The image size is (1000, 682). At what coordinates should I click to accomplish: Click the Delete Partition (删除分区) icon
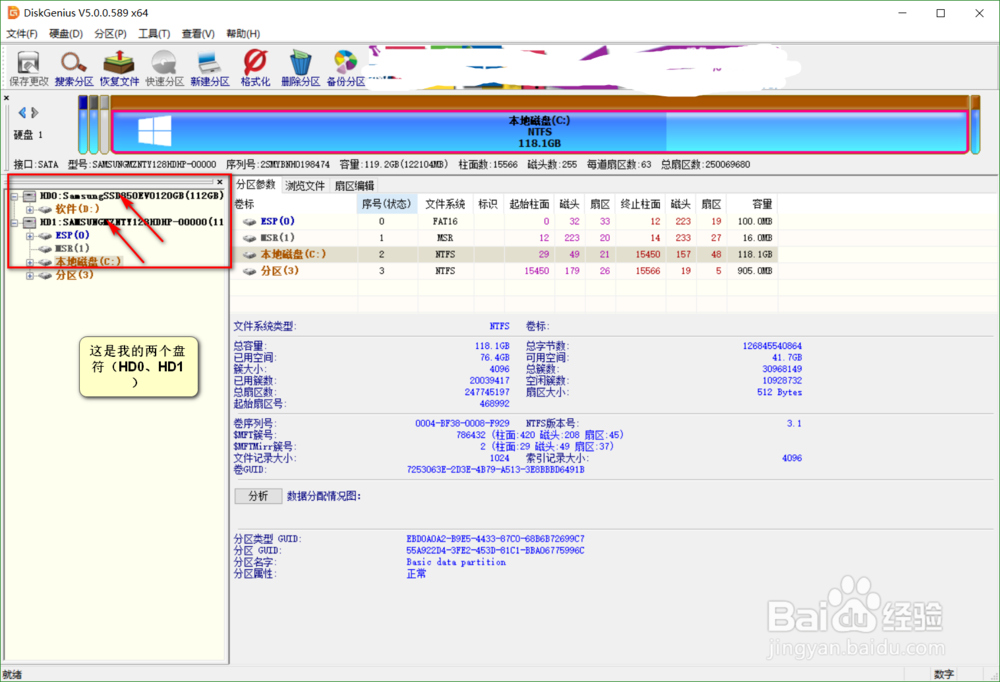(300, 68)
